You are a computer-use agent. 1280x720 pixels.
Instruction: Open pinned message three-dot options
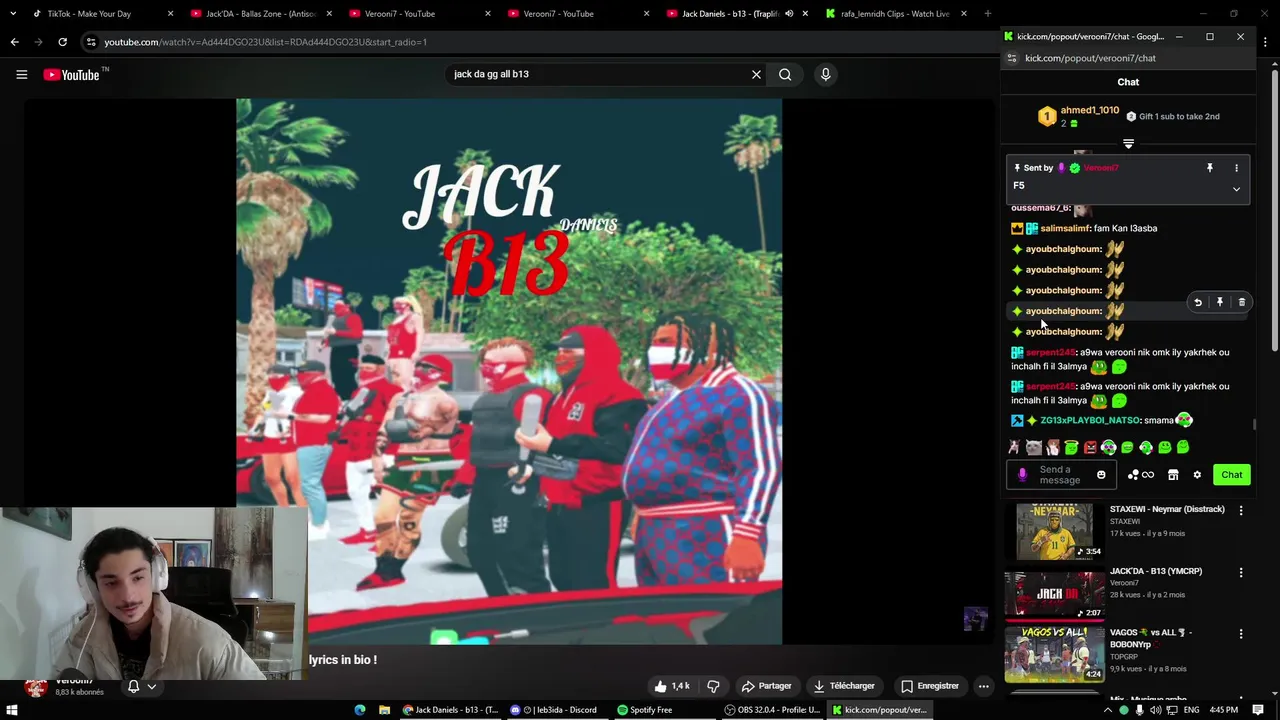pyautogui.click(x=1236, y=168)
